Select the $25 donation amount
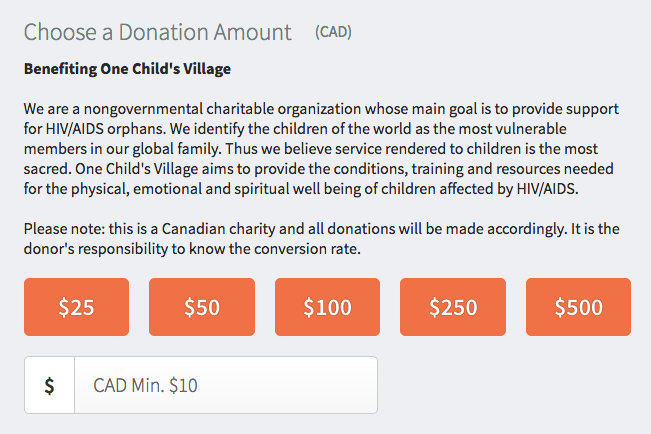Screen dimensions: 651x434 click(76, 307)
